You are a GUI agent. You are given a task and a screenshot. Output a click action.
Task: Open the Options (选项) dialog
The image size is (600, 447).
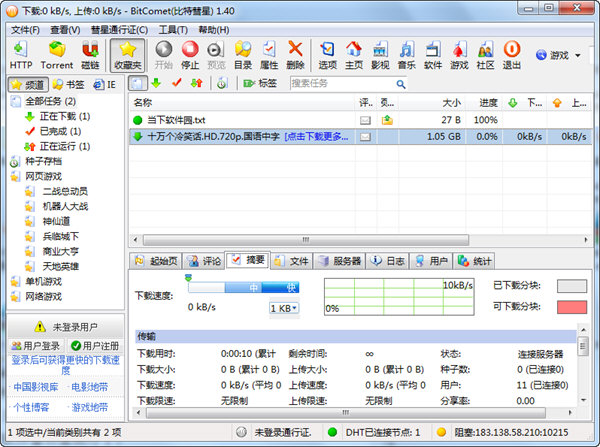click(328, 55)
